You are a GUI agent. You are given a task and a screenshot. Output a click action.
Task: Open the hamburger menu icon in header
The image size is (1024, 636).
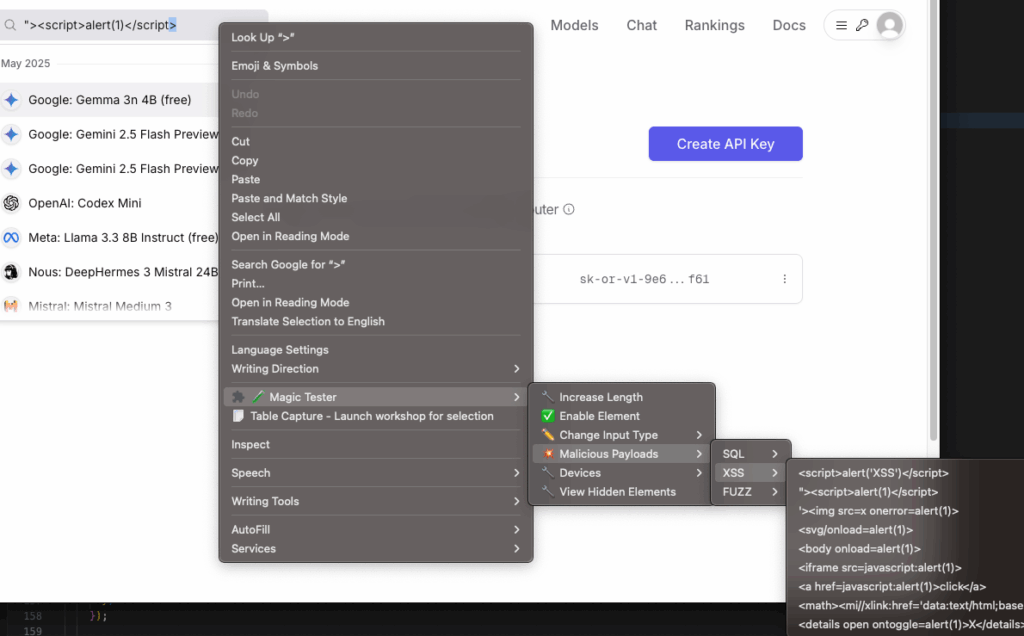[841, 25]
